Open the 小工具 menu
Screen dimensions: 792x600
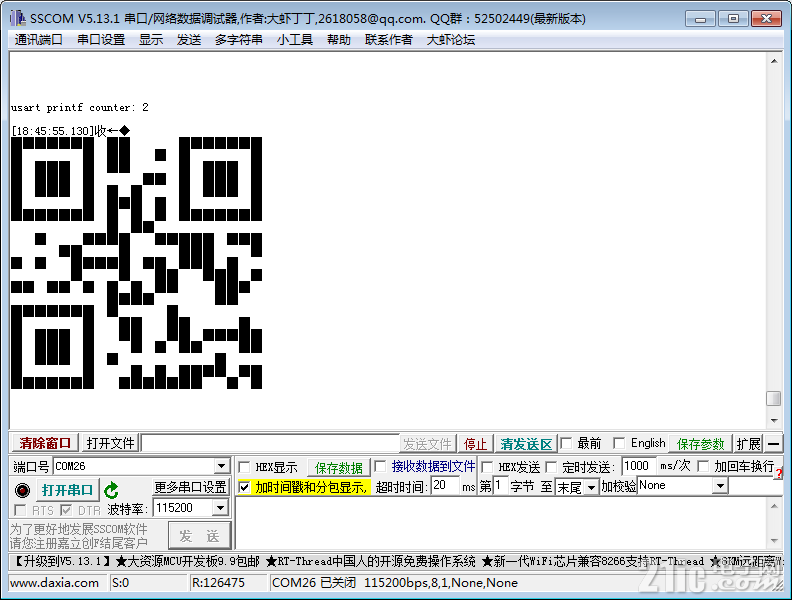click(294, 39)
